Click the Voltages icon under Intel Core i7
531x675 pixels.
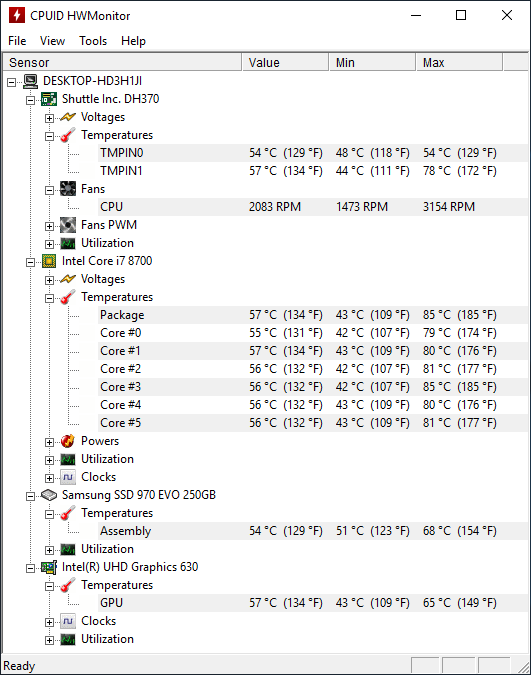pos(68,279)
